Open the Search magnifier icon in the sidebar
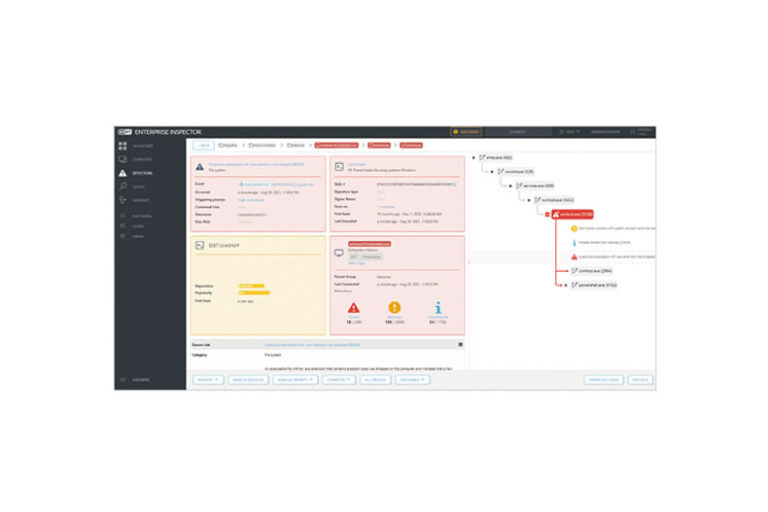The height and width of the screenshot is (512, 768). coord(122,187)
